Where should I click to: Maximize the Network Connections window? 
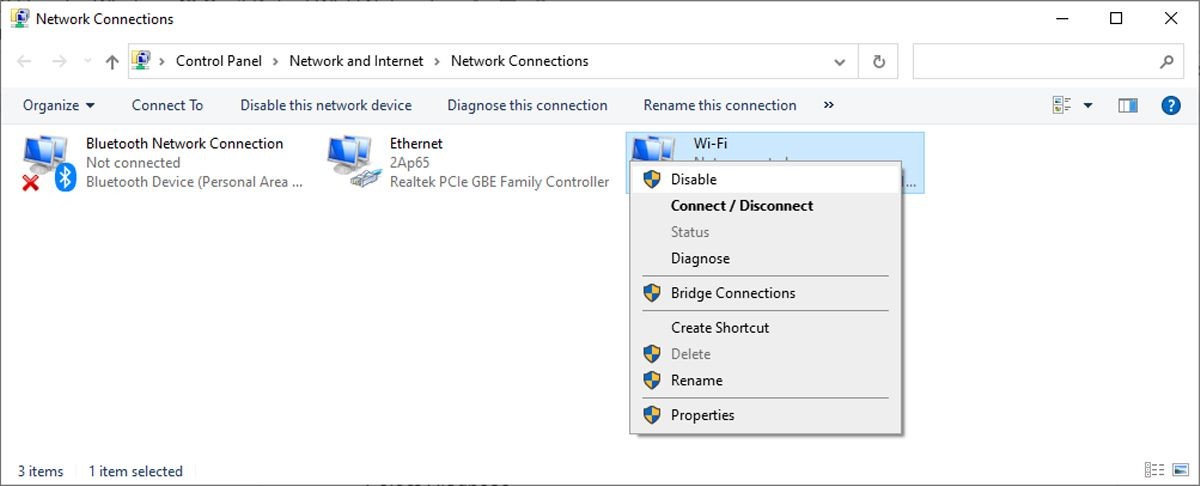(x=1116, y=18)
